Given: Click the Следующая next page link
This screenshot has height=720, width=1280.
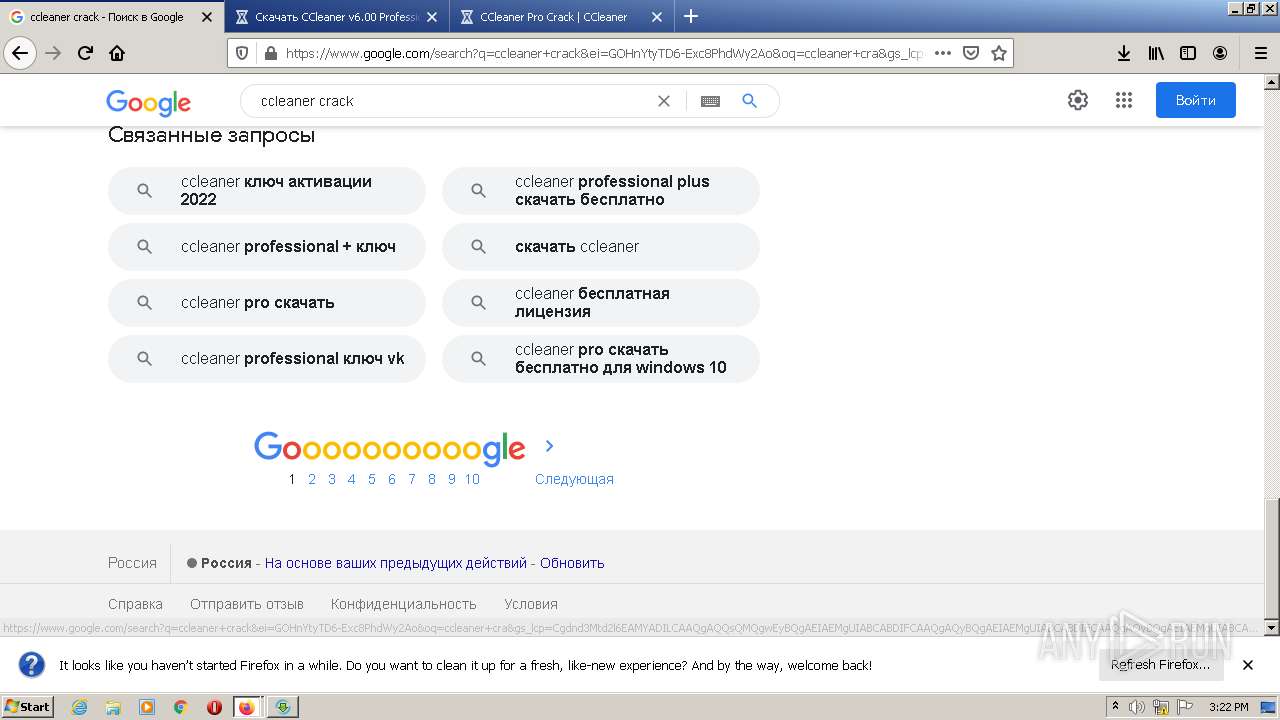Looking at the screenshot, I should click(574, 479).
